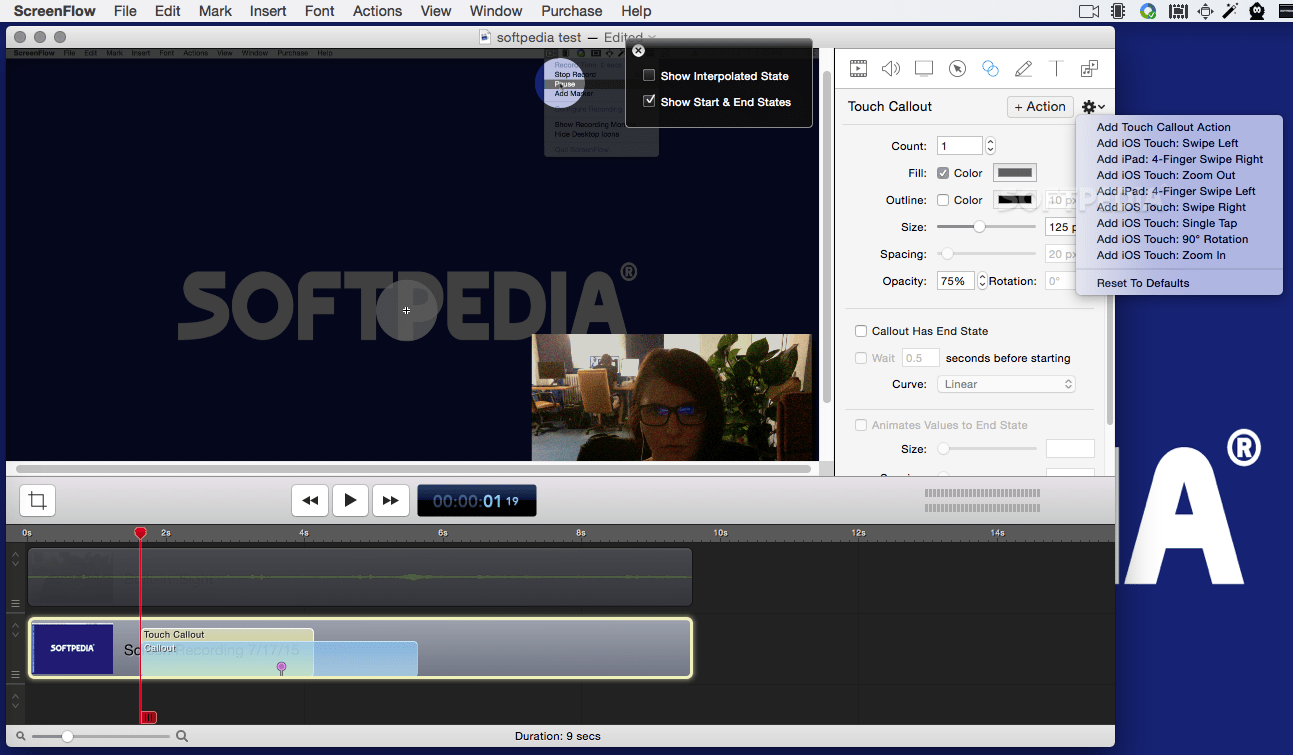Viewport: 1293px width, 755px height.
Task: Click the Rewind button
Action: (310, 500)
